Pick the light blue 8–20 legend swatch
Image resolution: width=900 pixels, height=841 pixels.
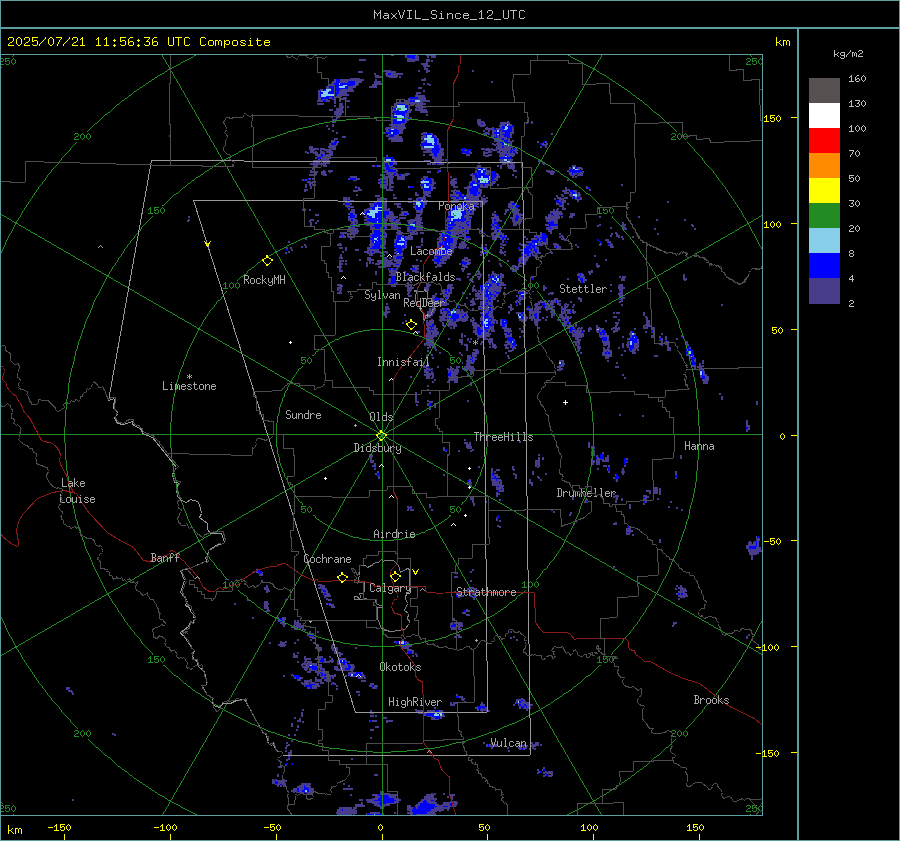tap(824, 241)
